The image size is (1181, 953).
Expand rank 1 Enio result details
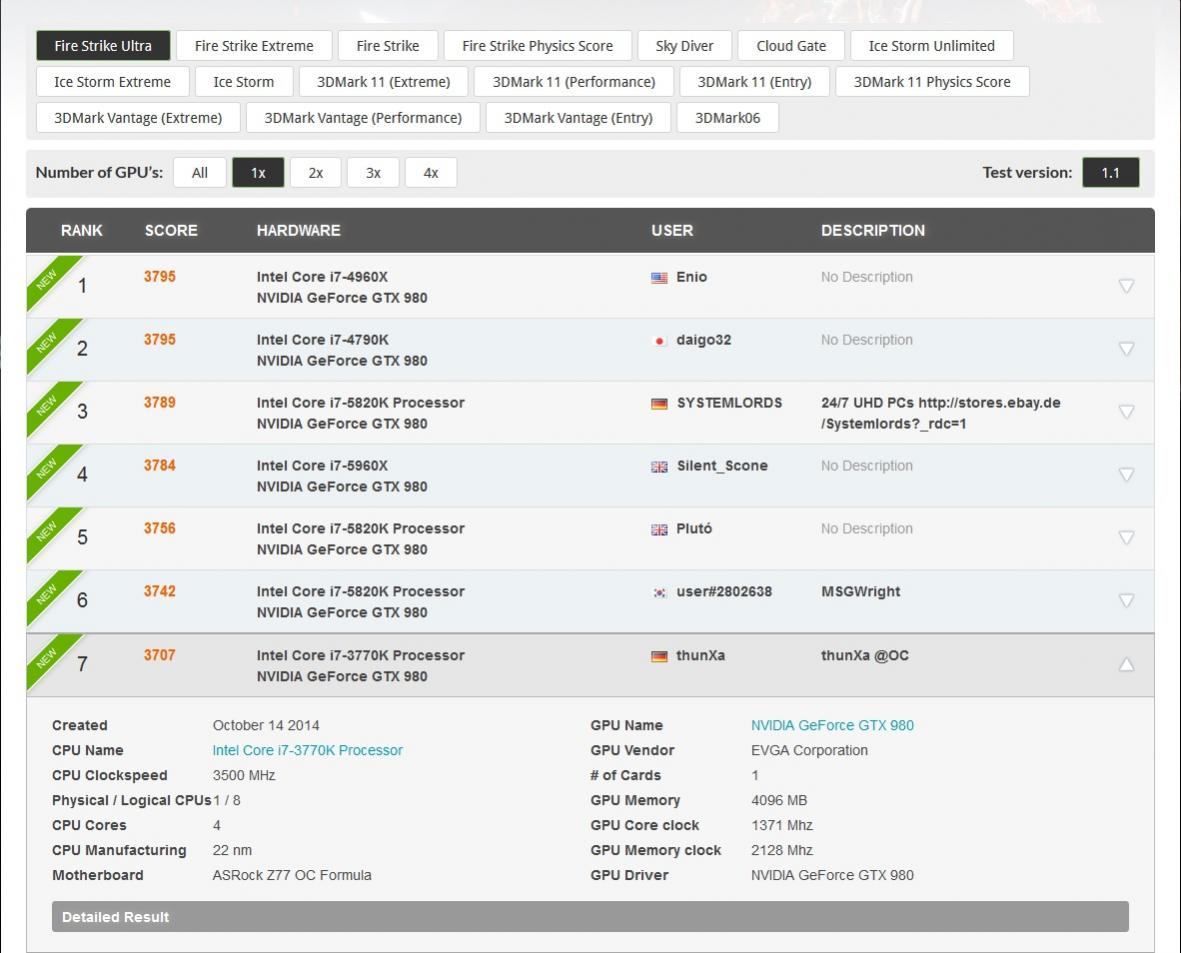click(x=1126, y=286)
